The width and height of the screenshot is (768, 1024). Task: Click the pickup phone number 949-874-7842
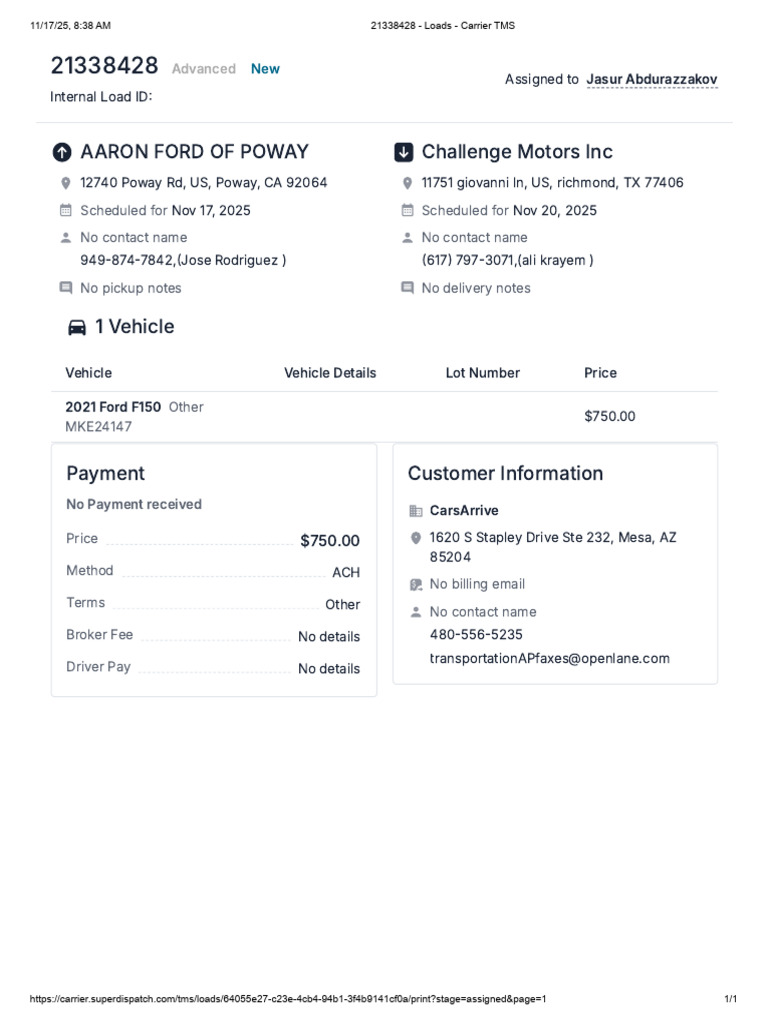pos(127,260)
